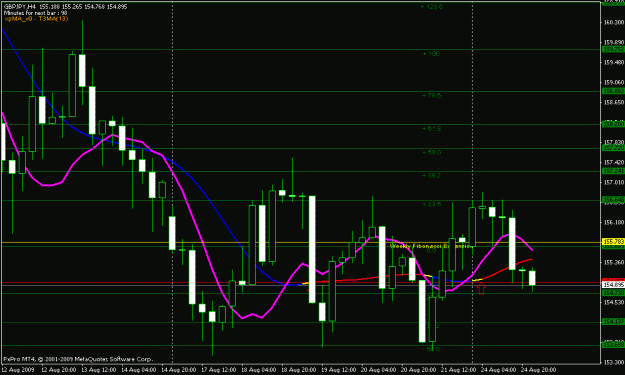Click the 155.360 price scale value
The width and height of the screenshot is (625, 375).
coord(614,263)
